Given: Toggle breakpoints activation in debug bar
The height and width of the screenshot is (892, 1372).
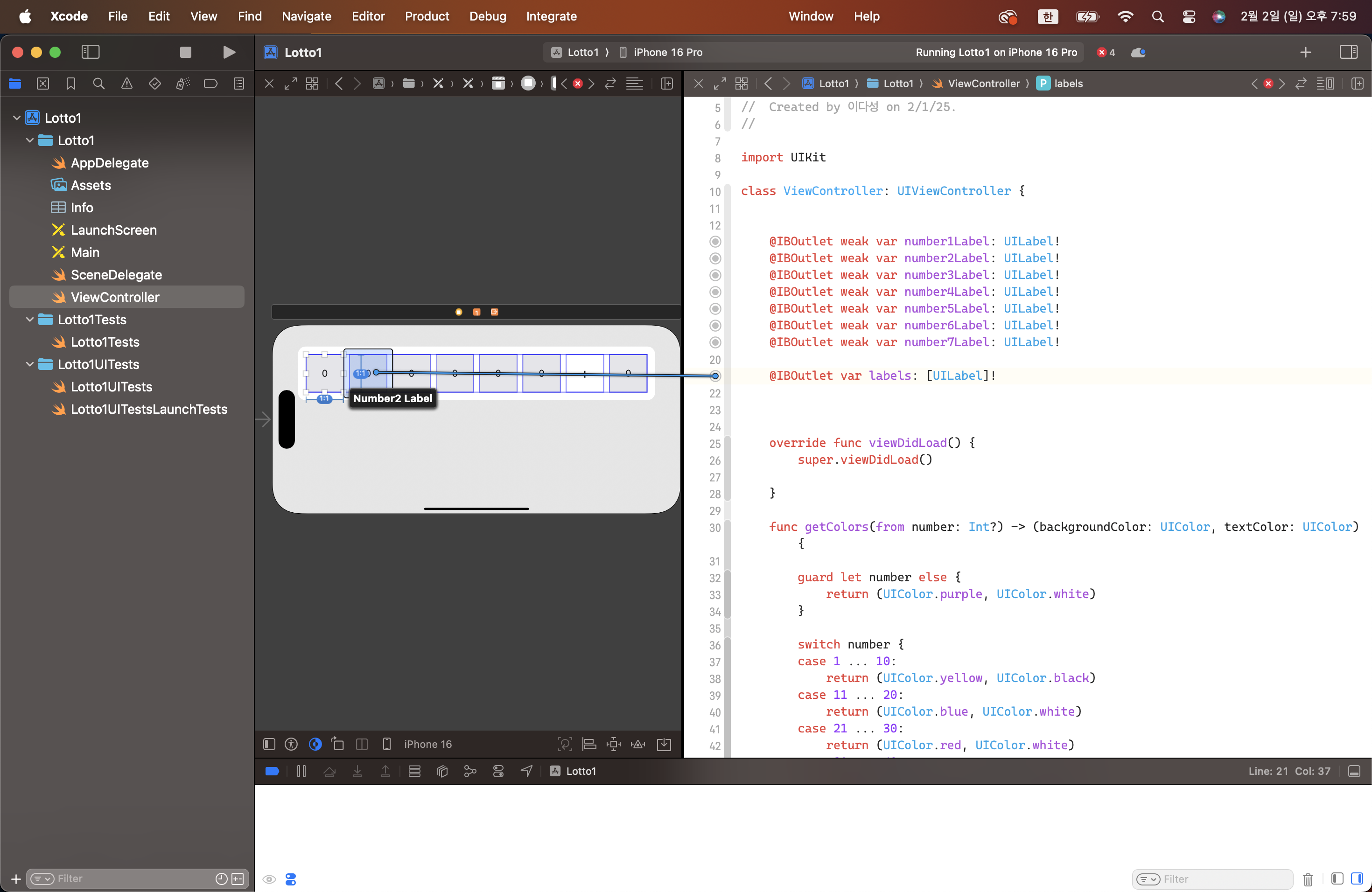Looking at the screenshot, I should [x=272, y=771].
